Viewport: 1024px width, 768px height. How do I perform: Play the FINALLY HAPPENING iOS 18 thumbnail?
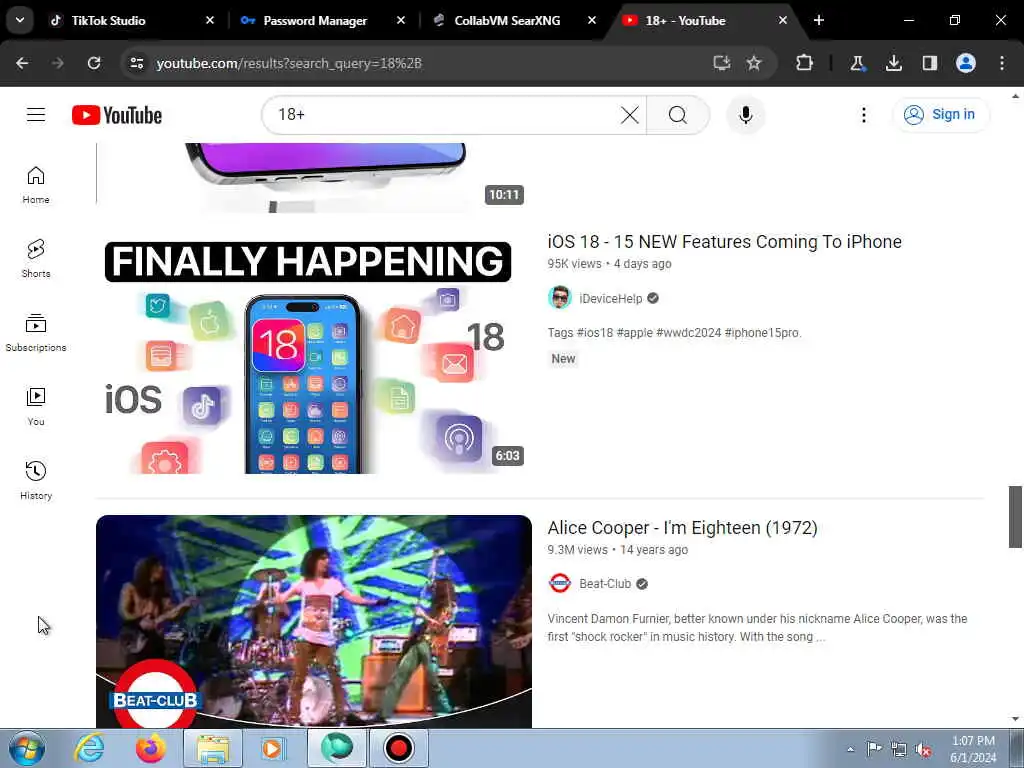[x=313, y=352]
